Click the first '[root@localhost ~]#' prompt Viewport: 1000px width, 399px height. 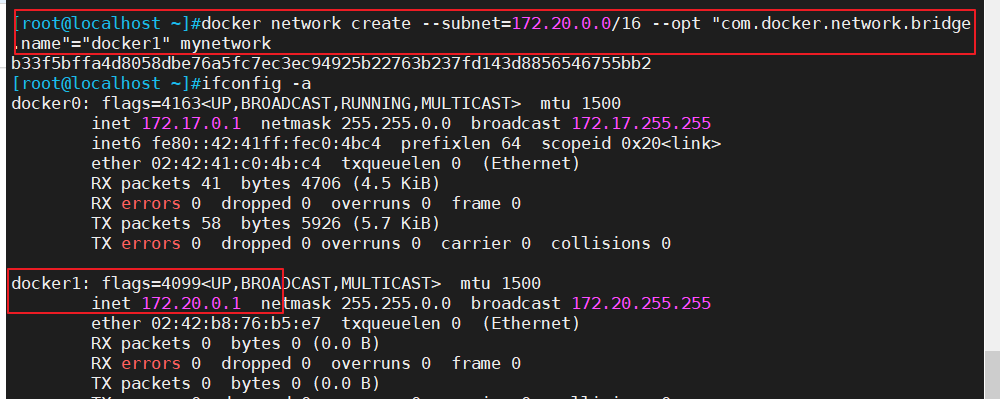pyautogui.click(x=107, y=24)
